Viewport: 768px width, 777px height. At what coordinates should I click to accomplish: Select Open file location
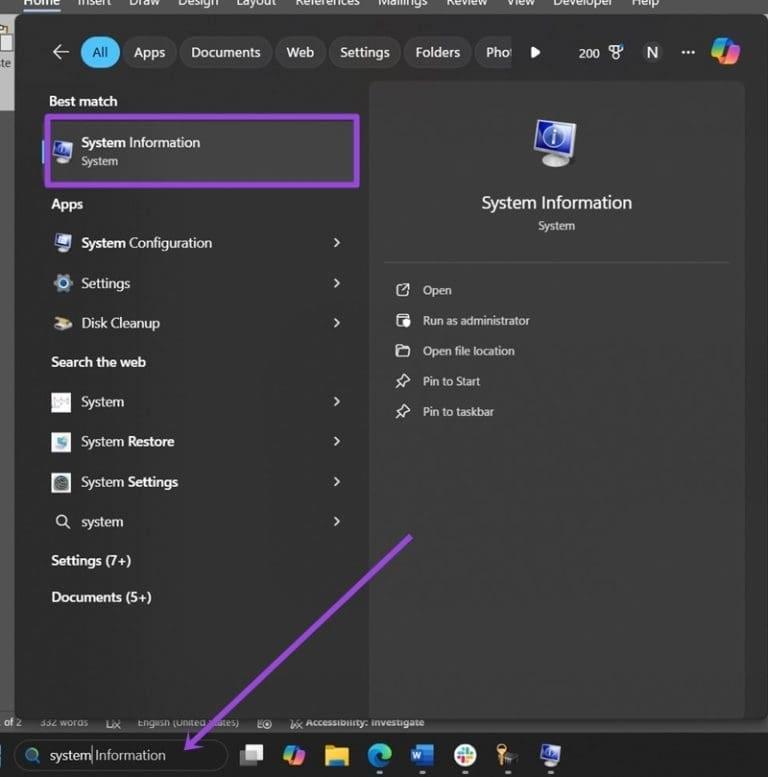point(469,351)
